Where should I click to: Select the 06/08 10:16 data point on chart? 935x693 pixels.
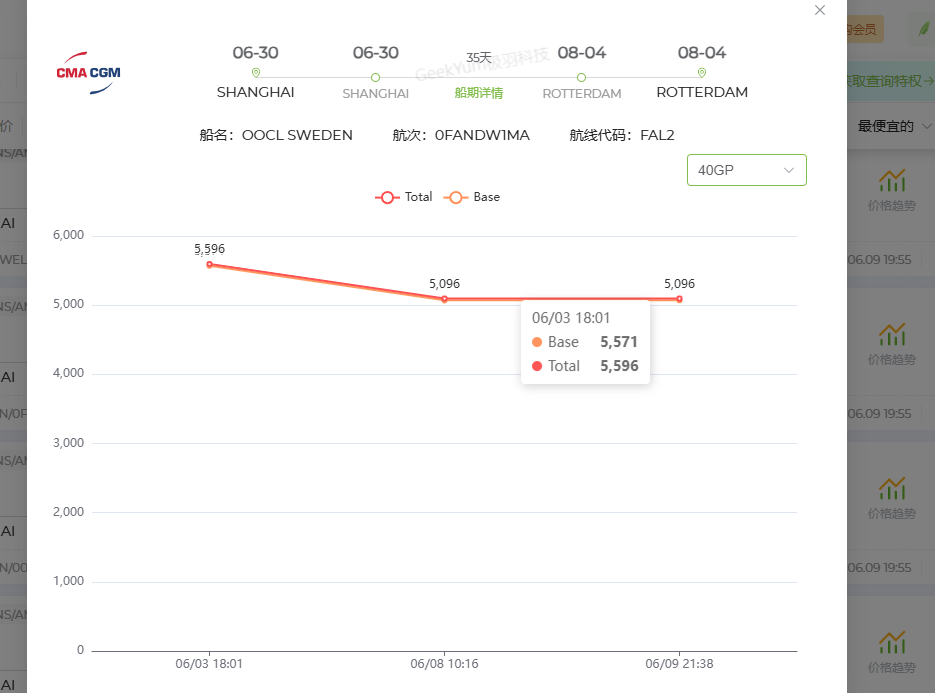[444, 299]
